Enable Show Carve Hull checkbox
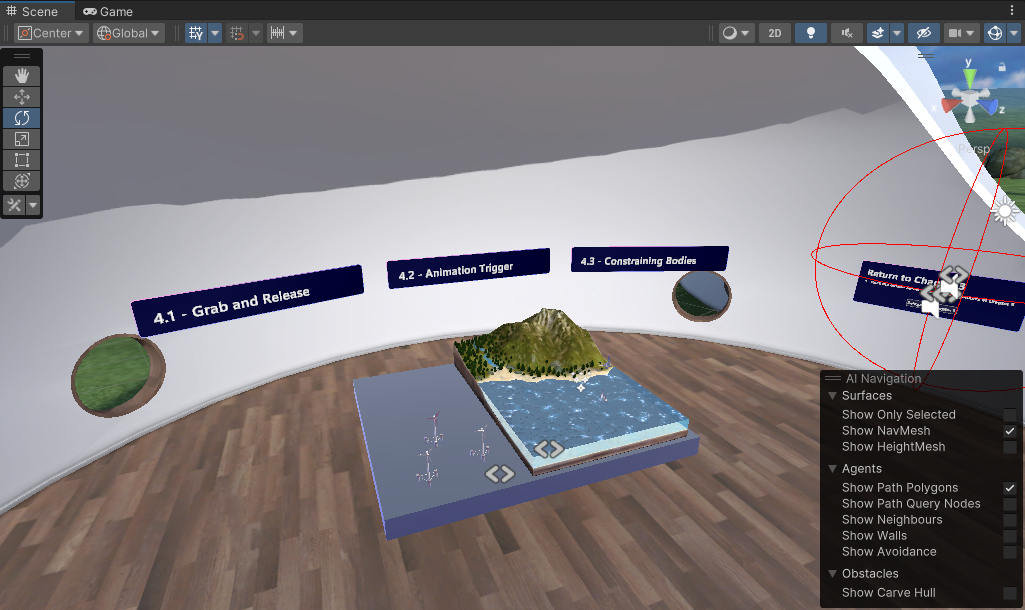Image resolution: width=1025 pixels, height=610 pixels. pos(1009,592)
